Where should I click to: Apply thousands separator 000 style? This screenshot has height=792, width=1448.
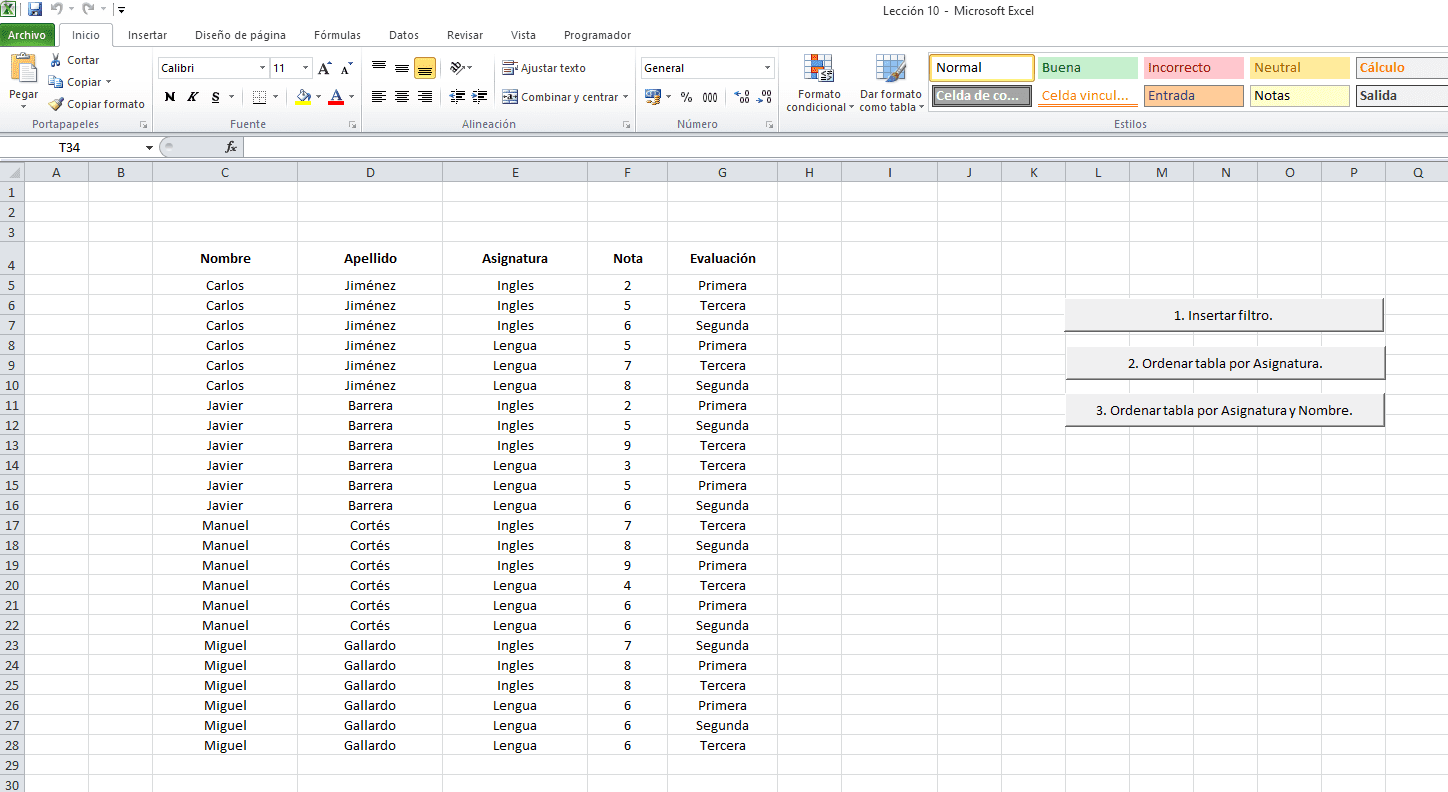710,97
